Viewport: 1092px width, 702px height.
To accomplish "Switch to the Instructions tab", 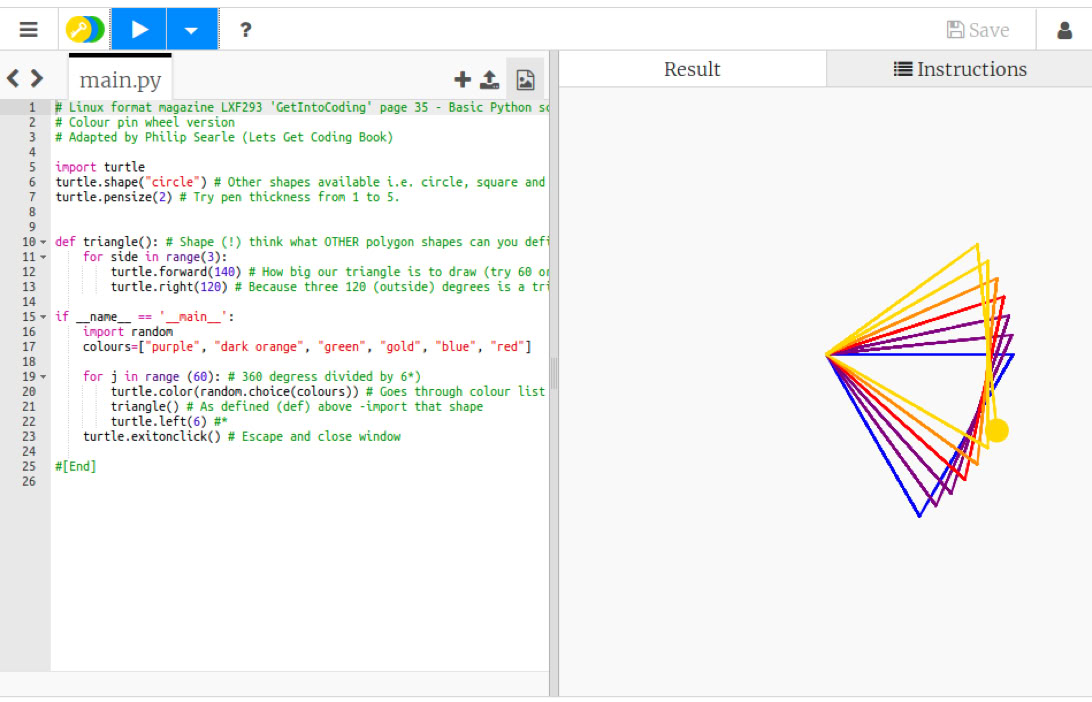I will tap(959, 69).
